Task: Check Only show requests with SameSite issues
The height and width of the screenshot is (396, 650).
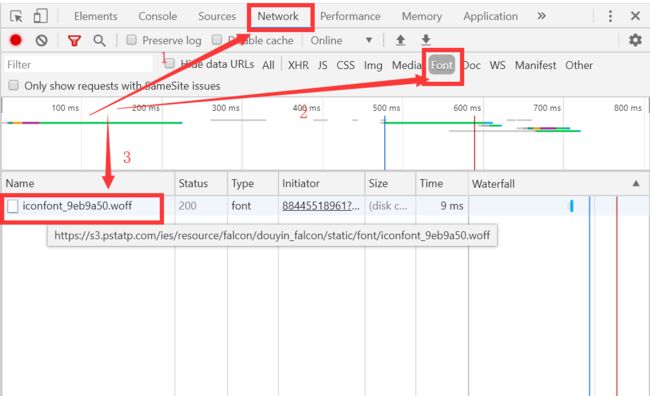Action: 14,85
